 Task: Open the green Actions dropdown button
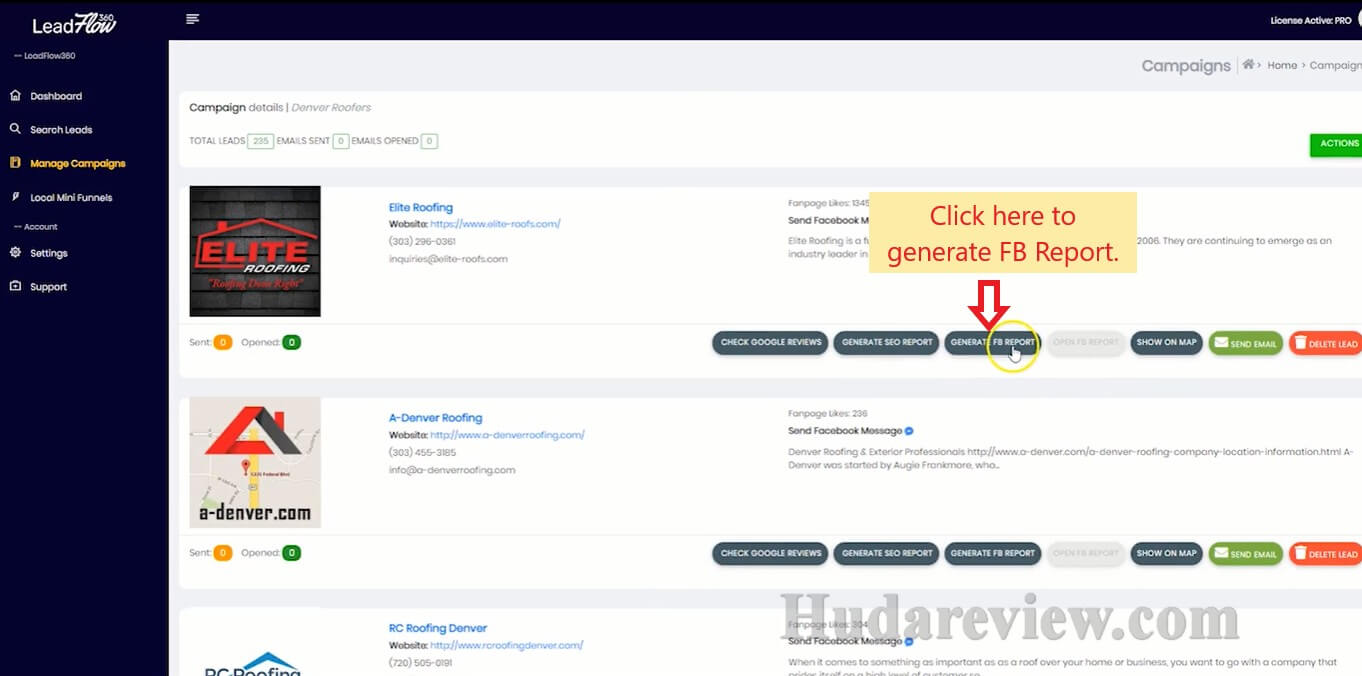click(1337, 144)
